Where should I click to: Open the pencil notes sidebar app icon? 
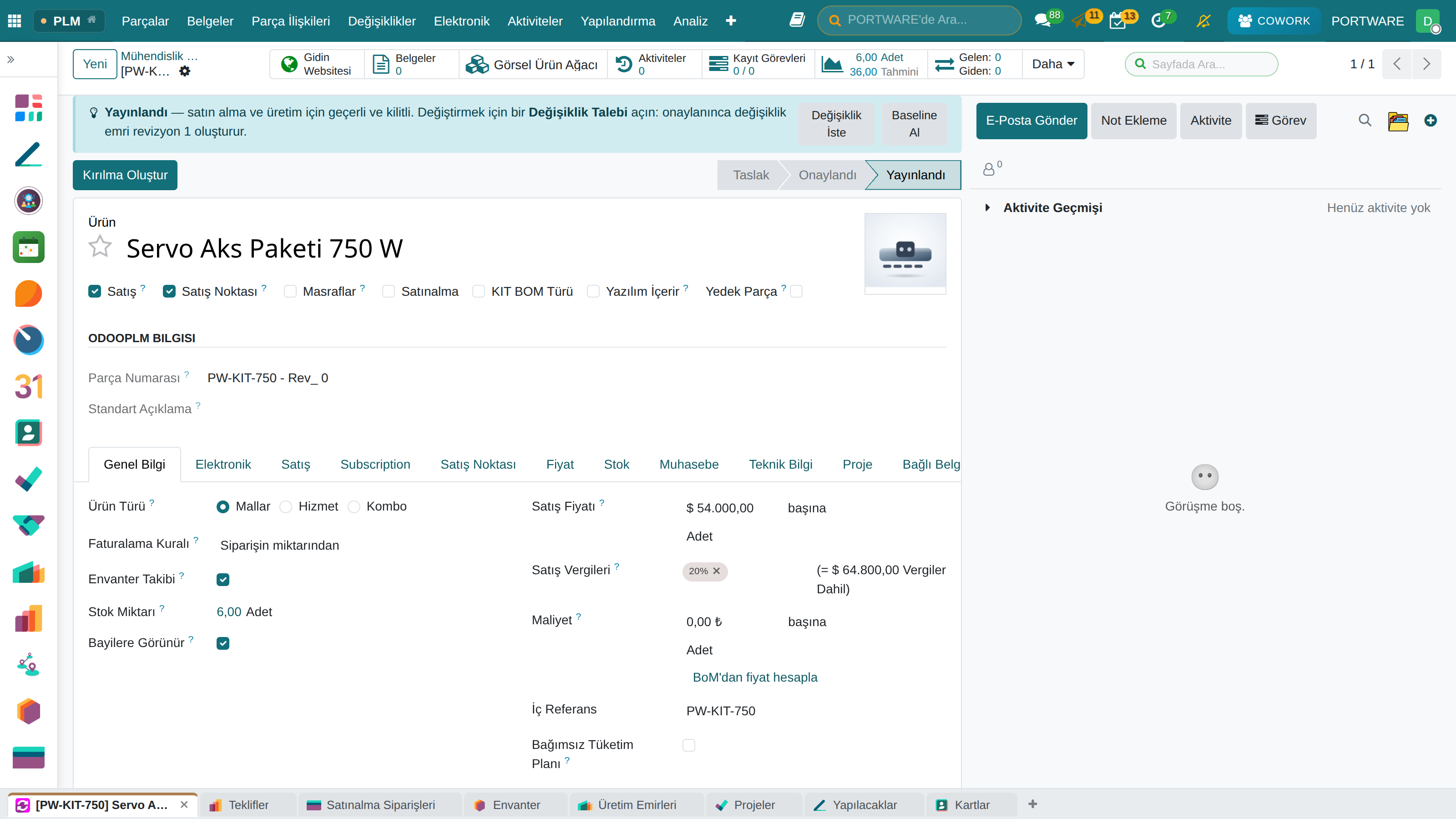pos(28,154)
